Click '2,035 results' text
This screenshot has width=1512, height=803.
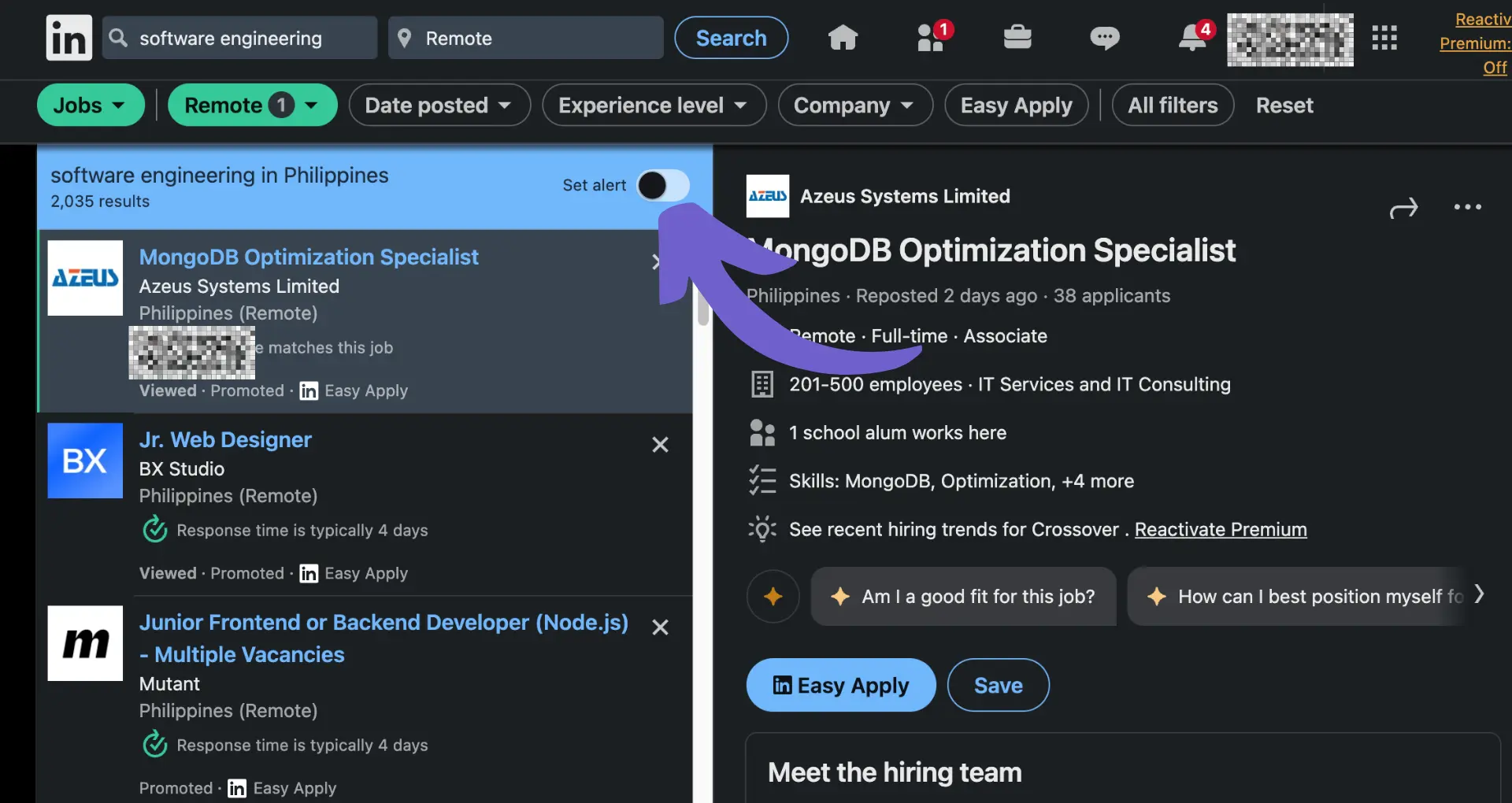click(x=100, y=202)
